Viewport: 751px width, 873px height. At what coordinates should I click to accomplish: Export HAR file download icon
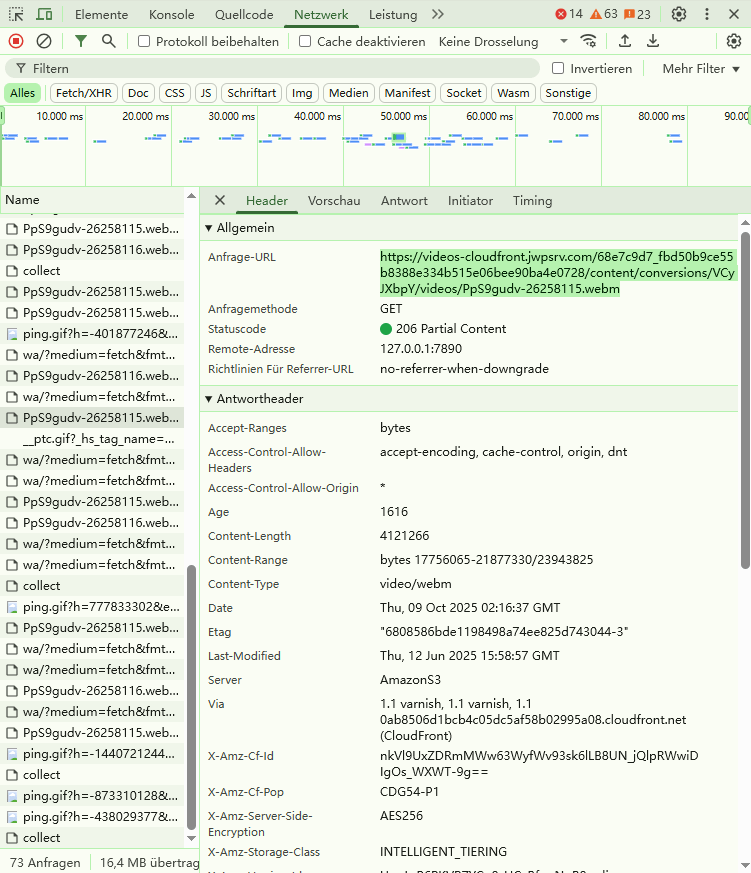pyautogui.click(x=653, y=41)
